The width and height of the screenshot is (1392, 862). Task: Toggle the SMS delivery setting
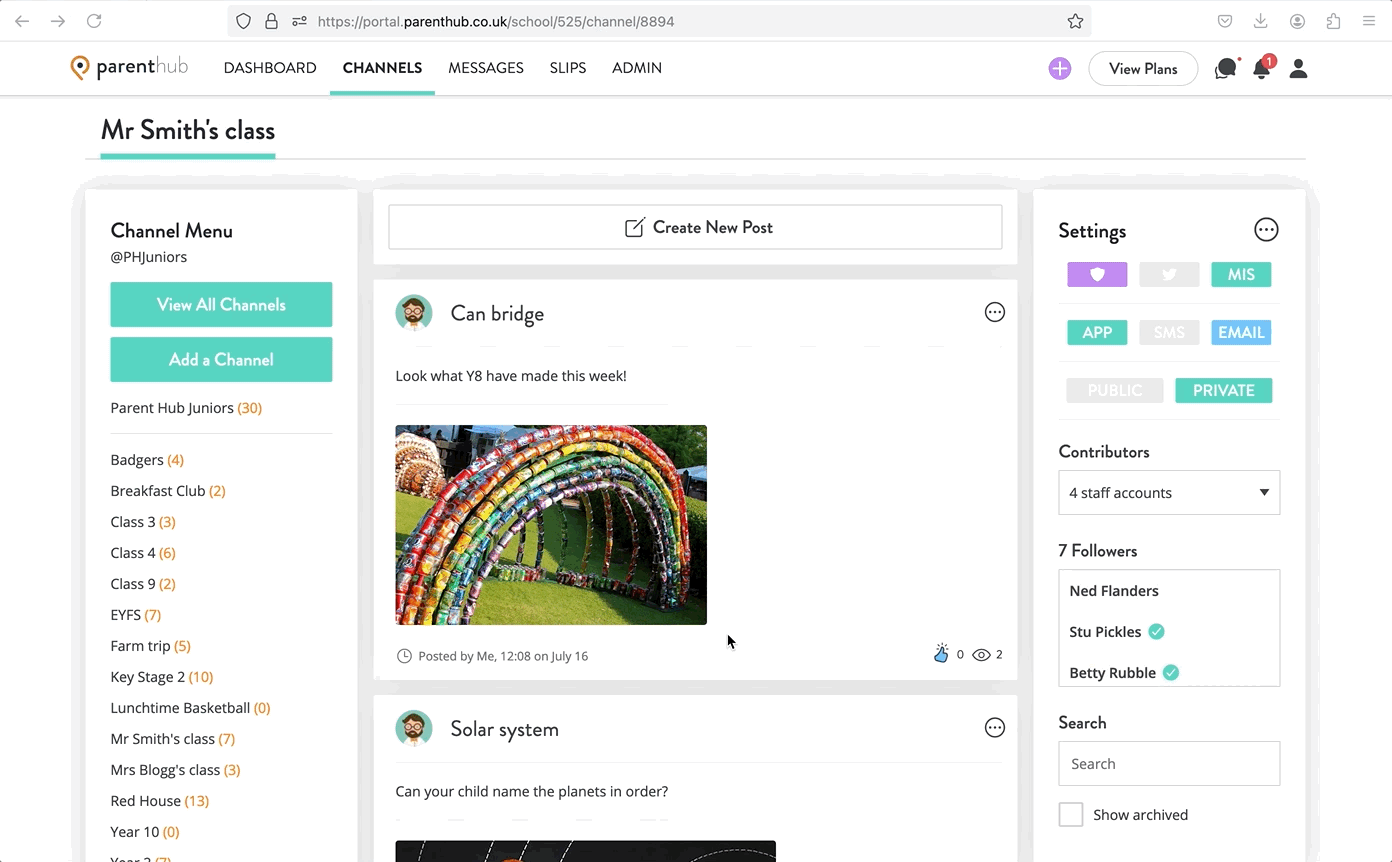click(1169, 332)
